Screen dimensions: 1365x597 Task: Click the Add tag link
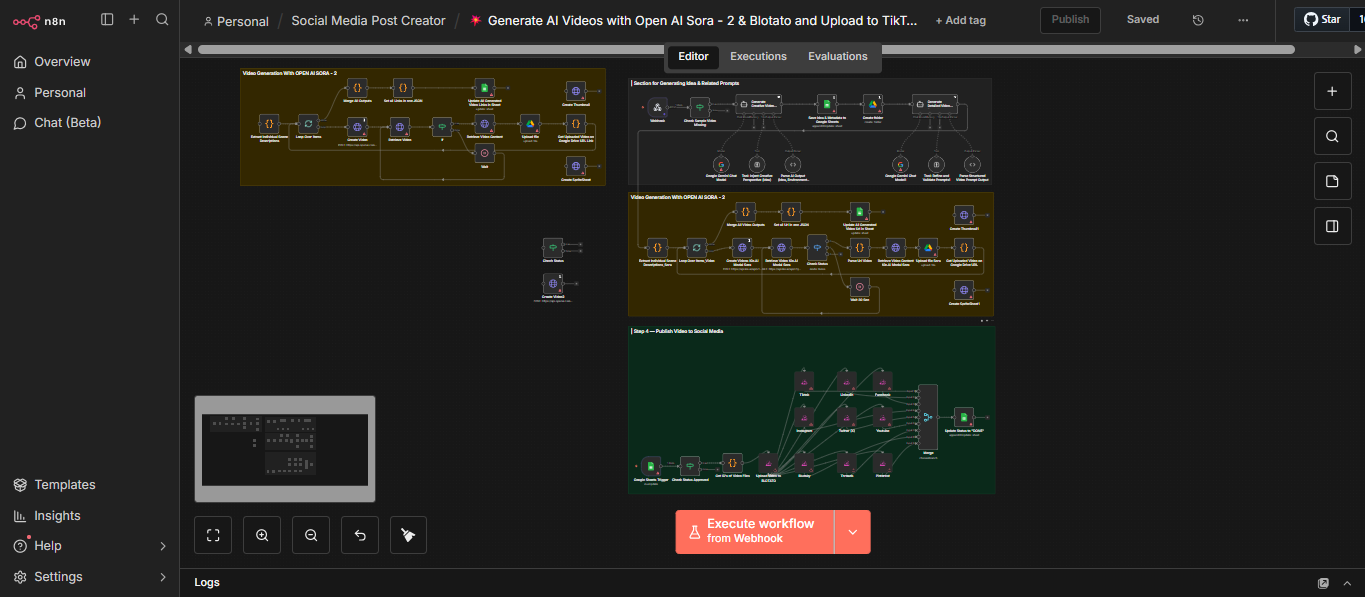(960, 21)
